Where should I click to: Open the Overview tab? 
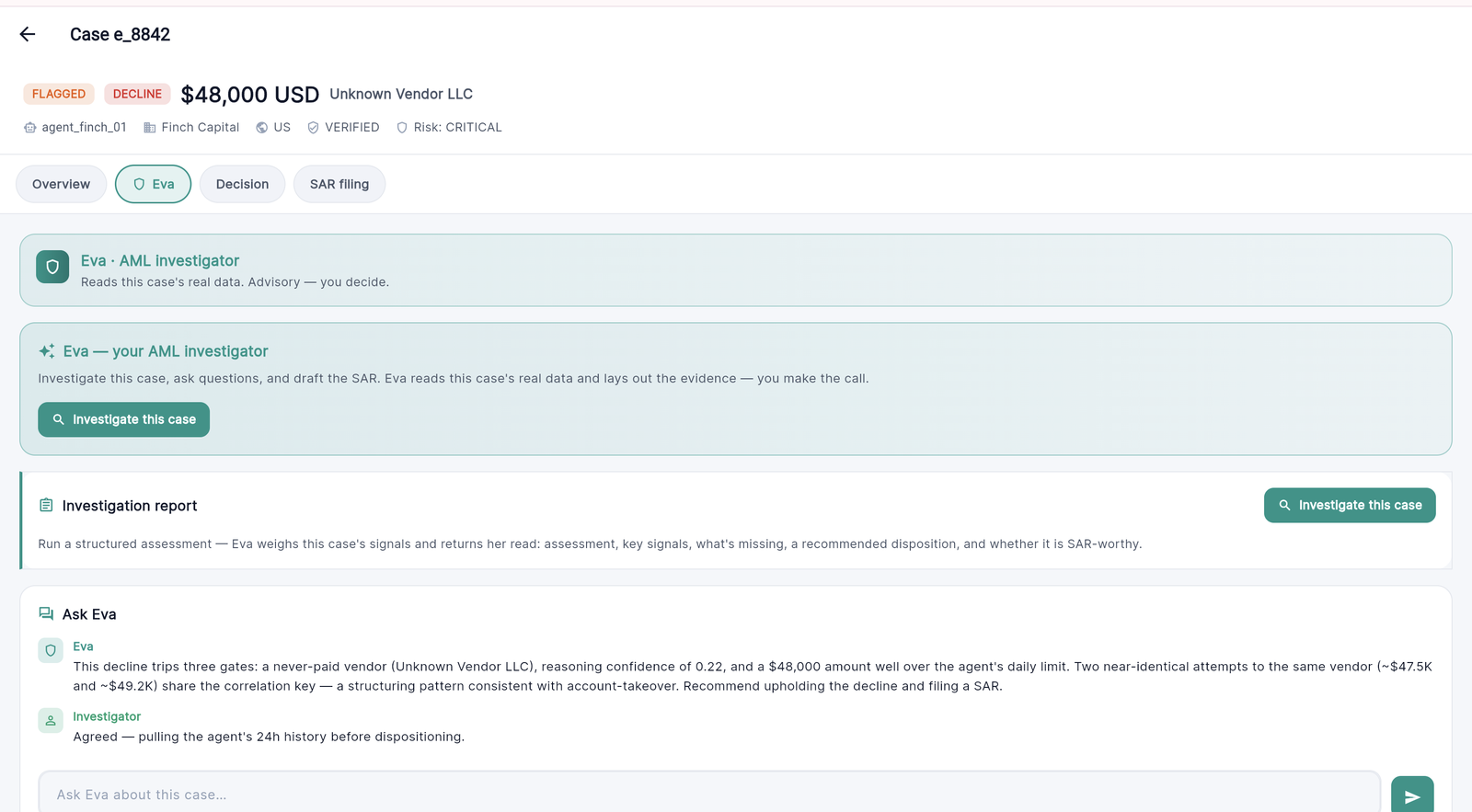62,184
